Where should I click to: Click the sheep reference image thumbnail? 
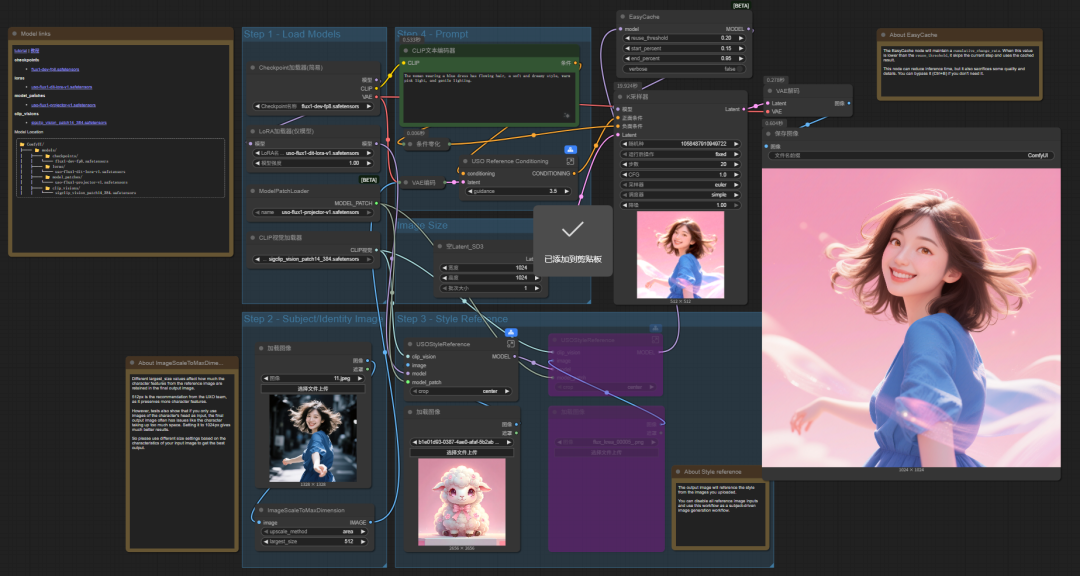(461, 502)
